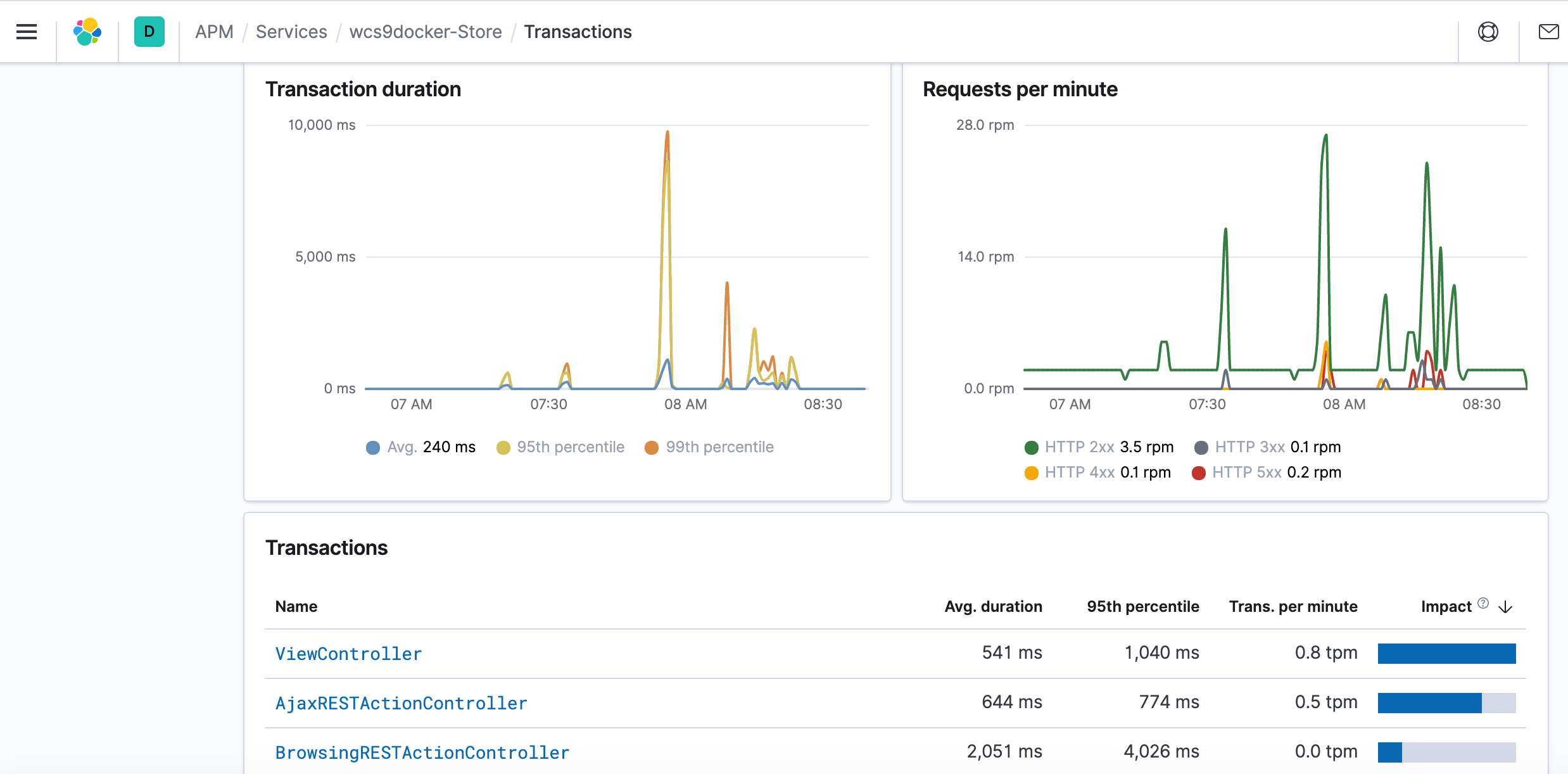Image resolution: width=1568 pixels, height=774 pixels.
Task: Sort by Avg. duration column header
Action: point(993,607)
